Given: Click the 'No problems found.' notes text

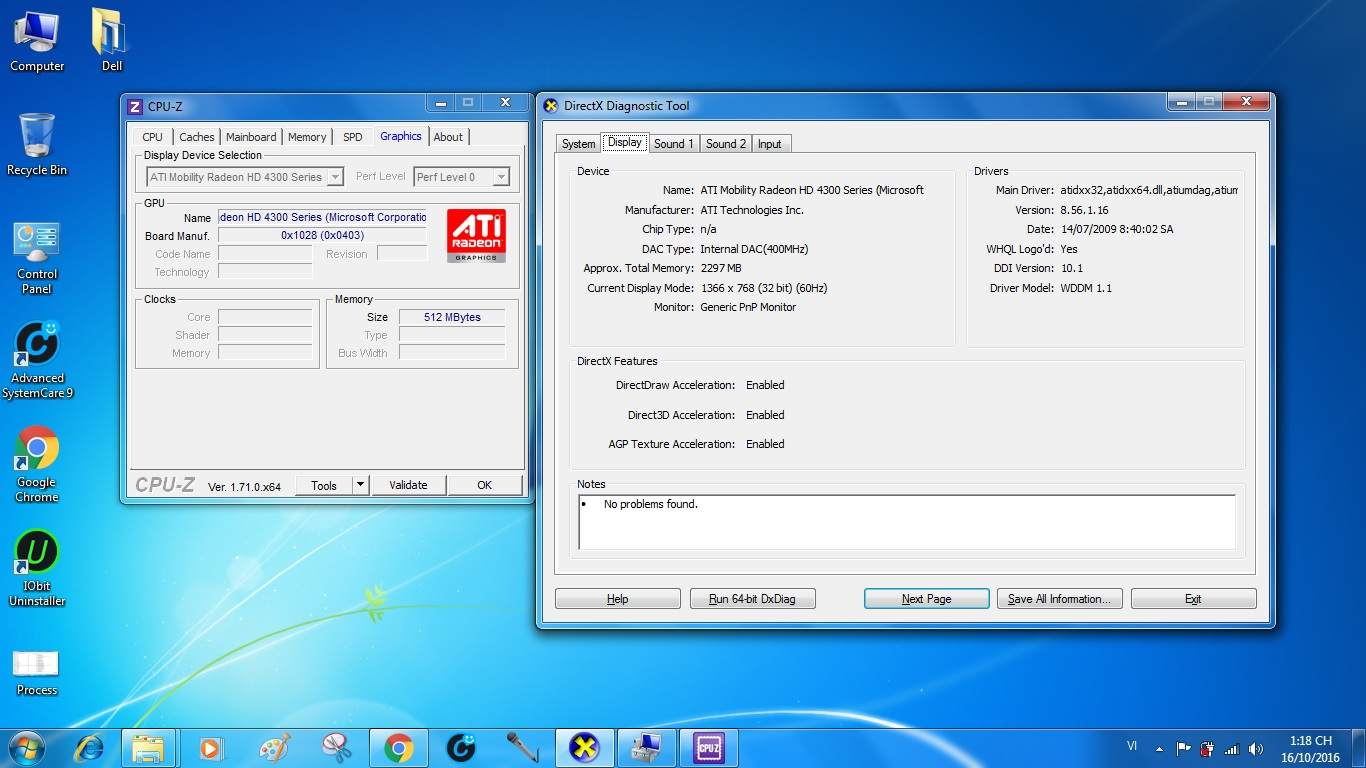Looking at the screenshot, I should [x=651, y=504].
